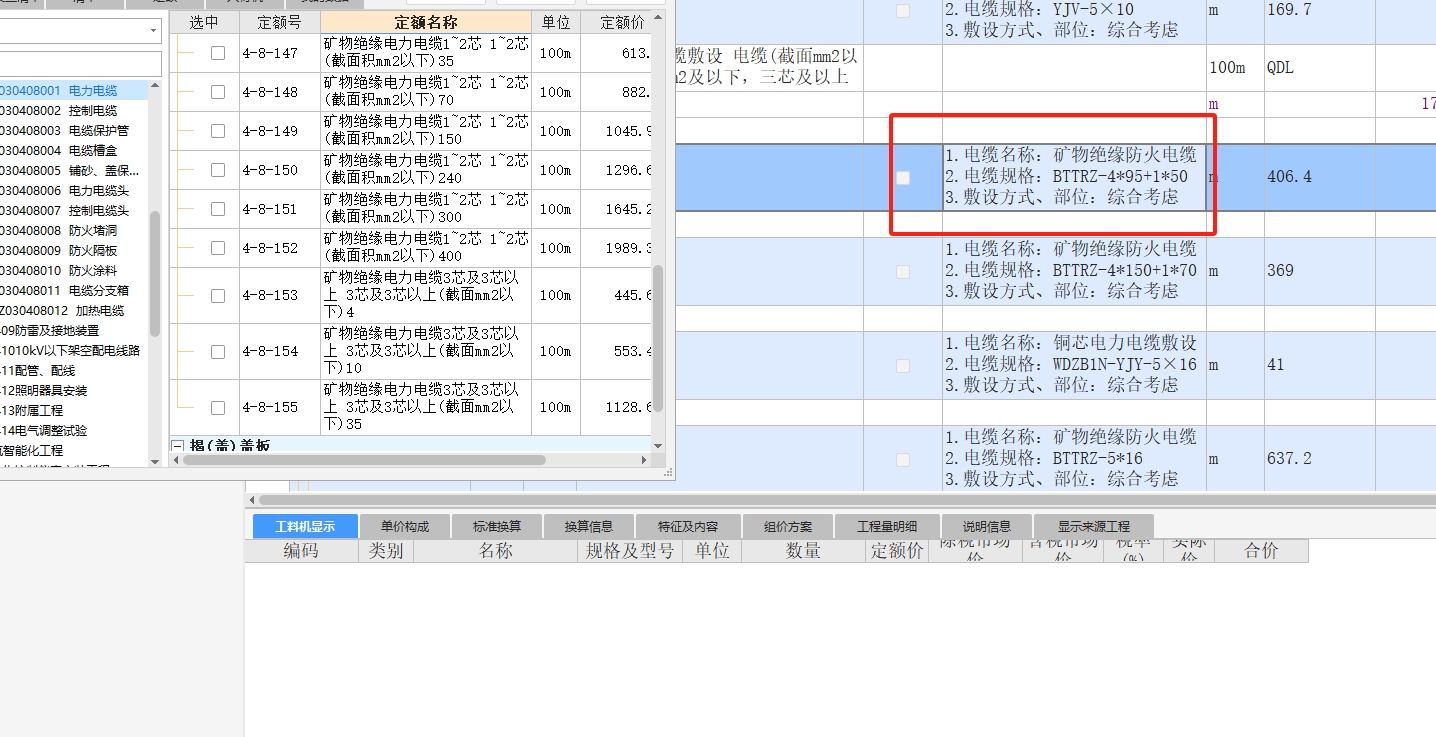Switch to the 换算信息 tab
The height and width of the screenshot is (737, 1436).
[x=589, y=526]
